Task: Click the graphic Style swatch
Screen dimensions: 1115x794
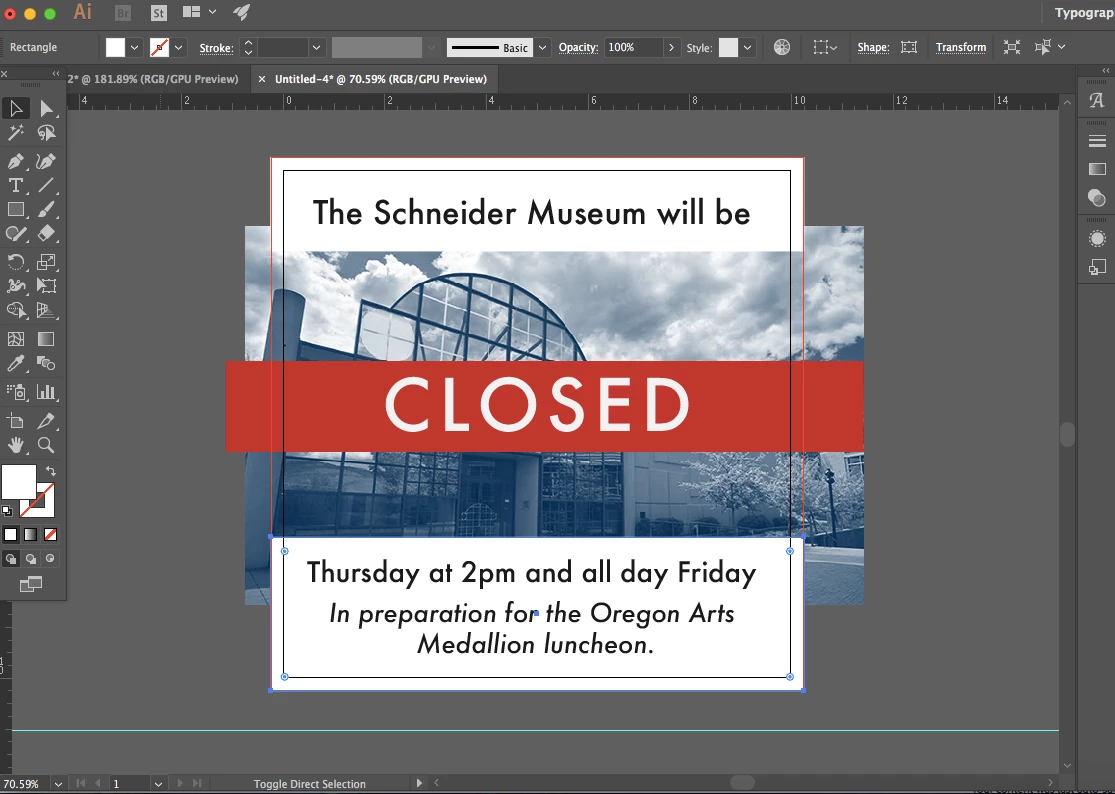Action: [x=728, y=48]
